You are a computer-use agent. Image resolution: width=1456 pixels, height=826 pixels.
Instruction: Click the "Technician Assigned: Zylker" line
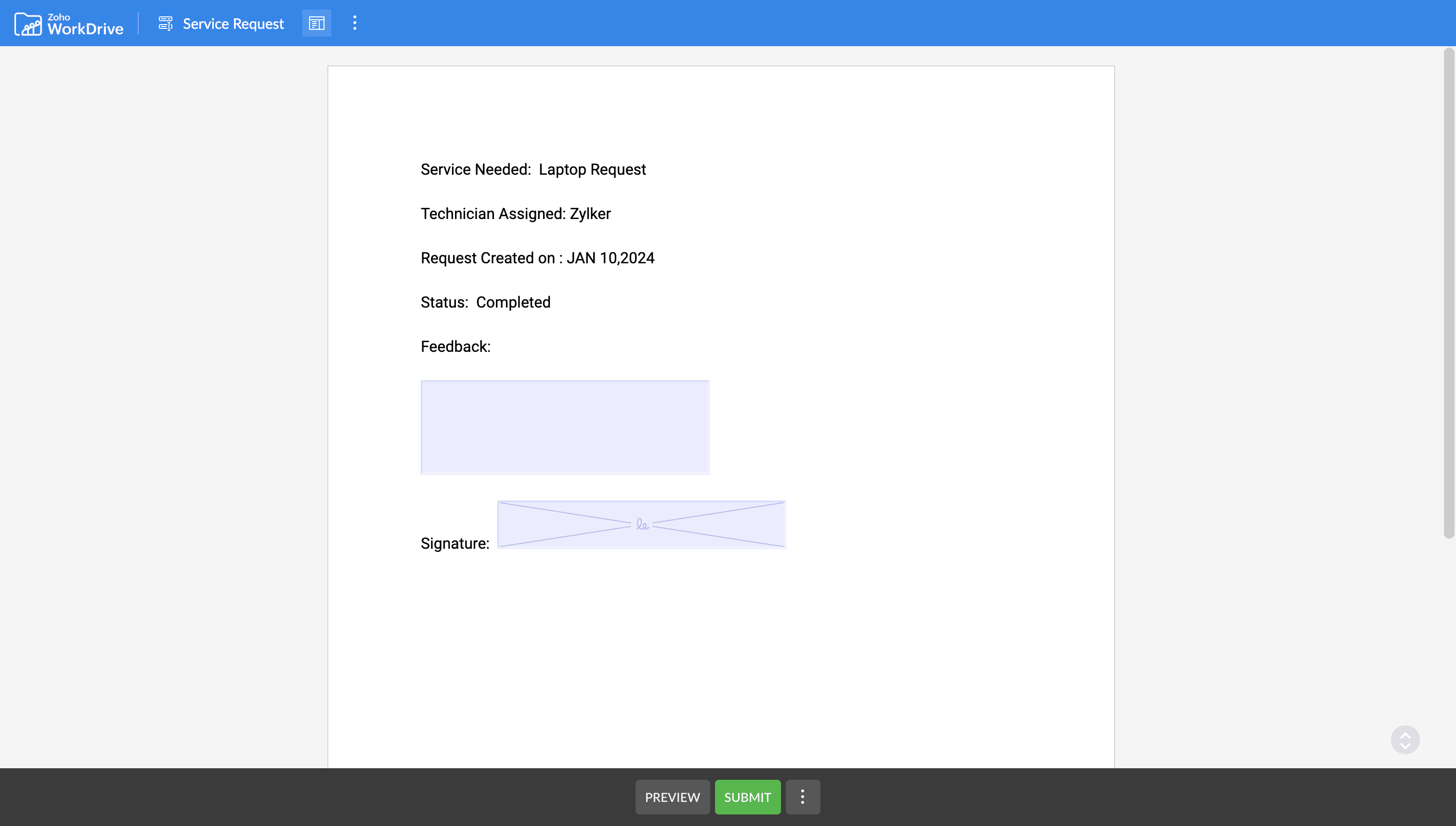[515, 214]
